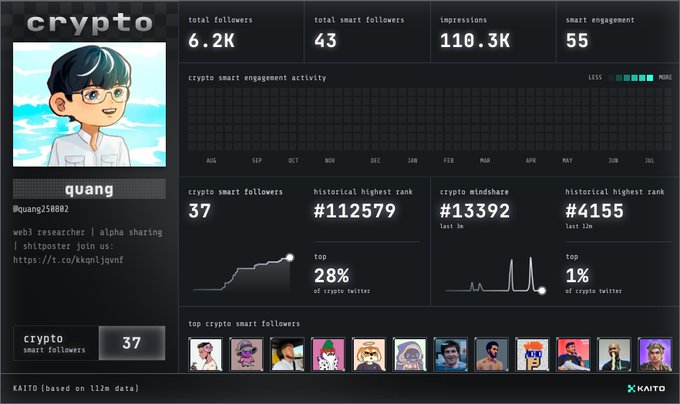Click the OCT month label
Viewport: 680px width, 404px height.
pos(294,160)
